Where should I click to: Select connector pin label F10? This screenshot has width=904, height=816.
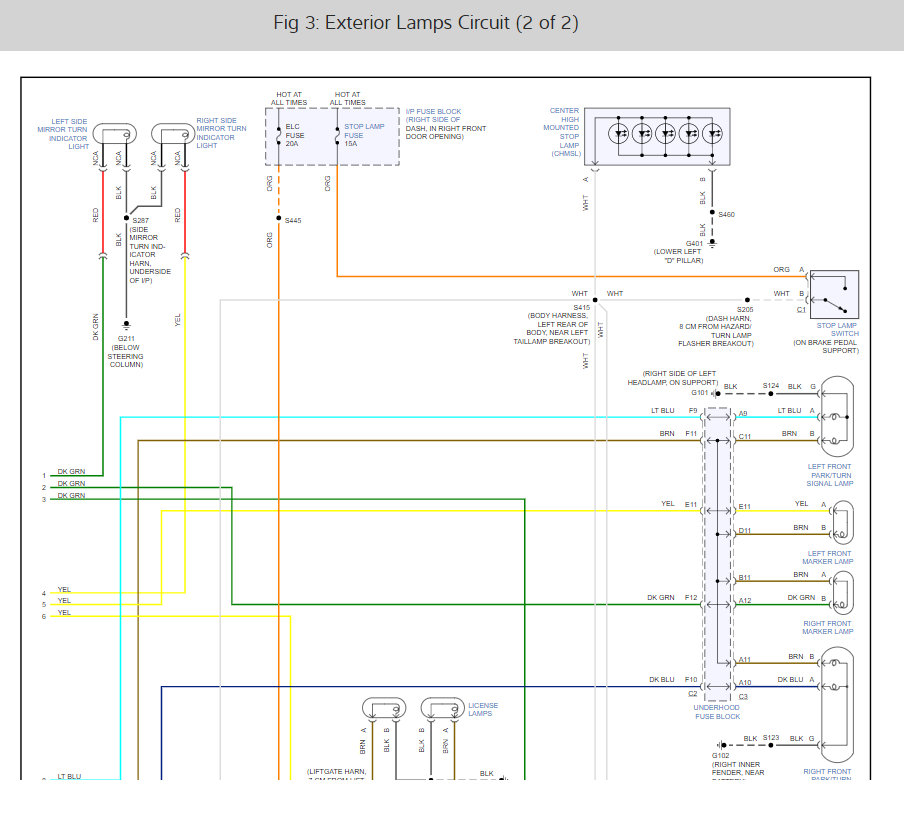point(691,679)
